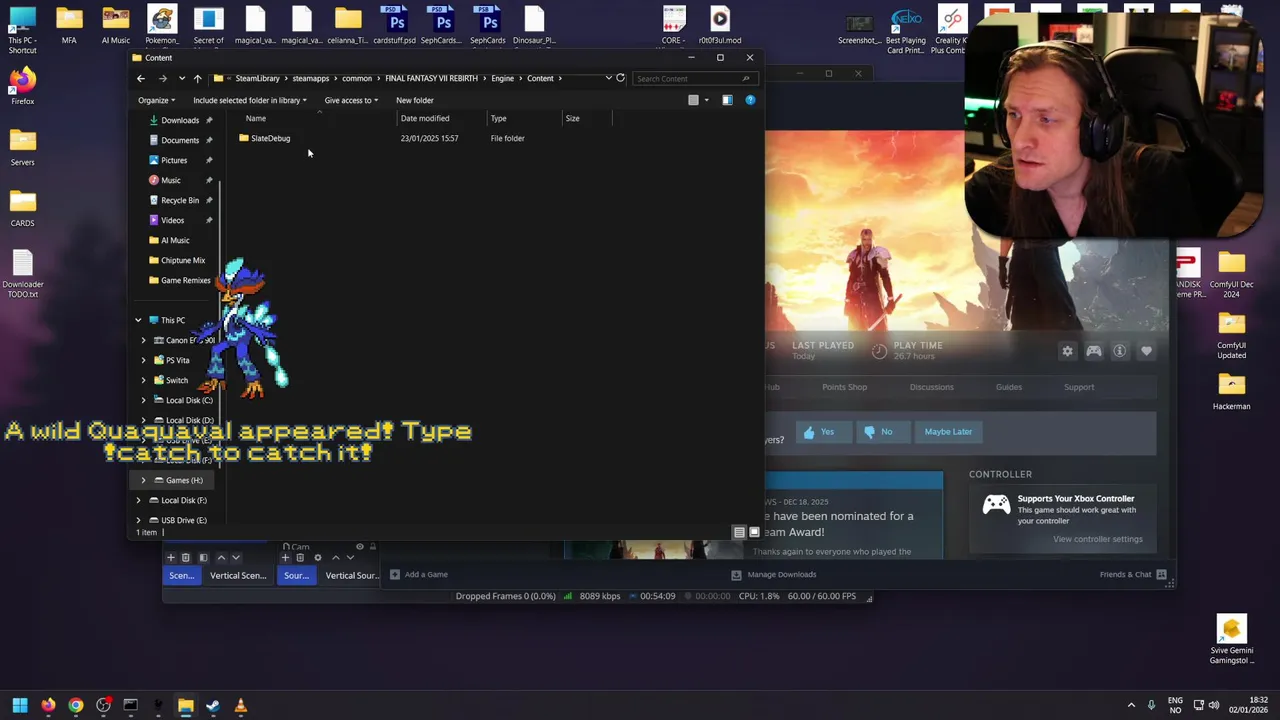Open the Organize dropdown menu
Viewport: 1280px width, 720px height.
pyautogui.click(x=156, y=100)
